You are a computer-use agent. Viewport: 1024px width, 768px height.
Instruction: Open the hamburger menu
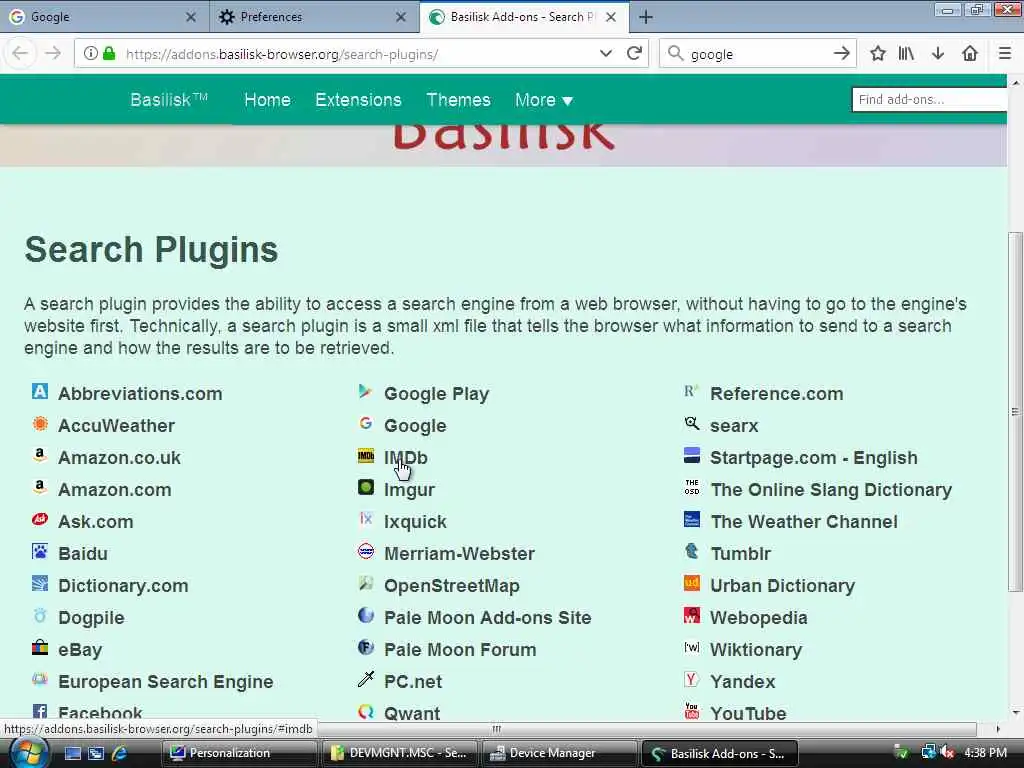(x=1005, y=54)
